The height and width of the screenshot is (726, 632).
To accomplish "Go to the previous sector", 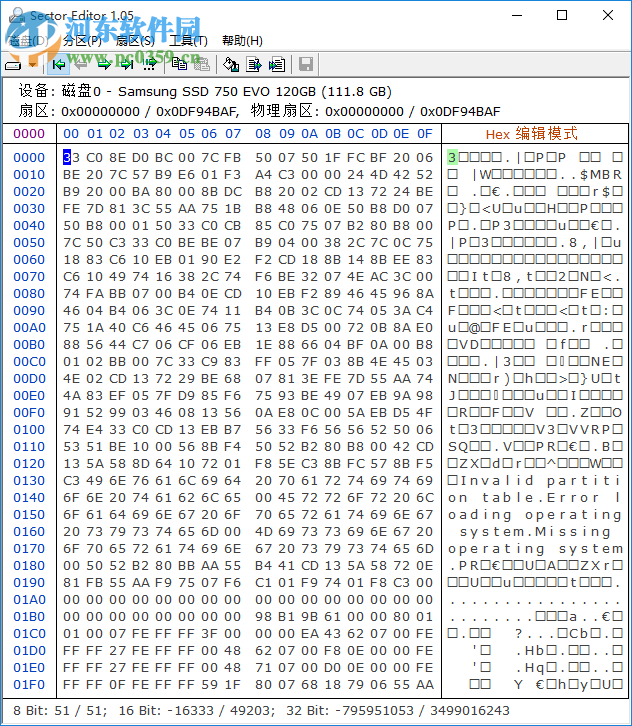I will point(81,65).
